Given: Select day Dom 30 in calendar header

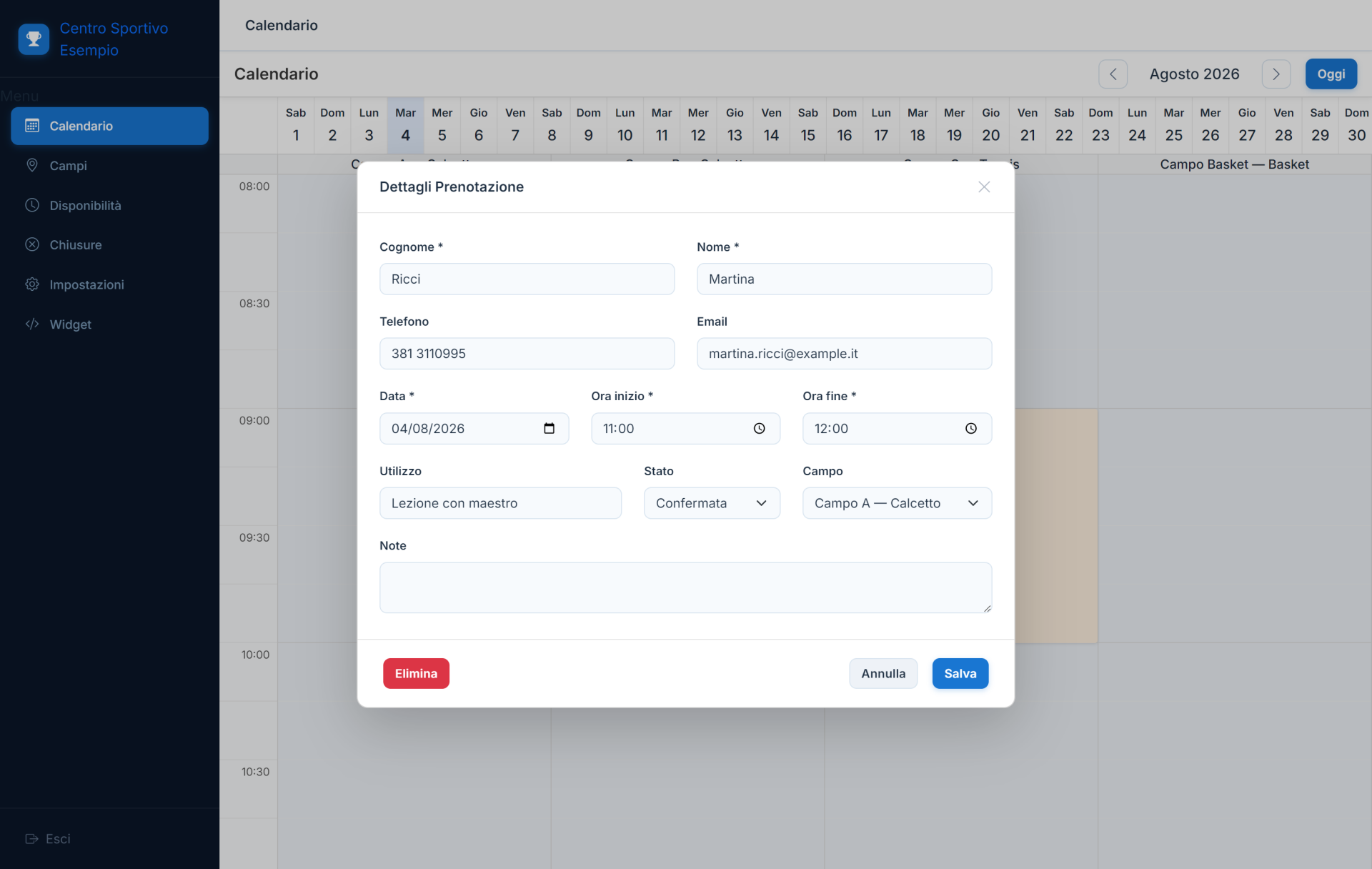Looking at the screenshot, I should pos(1356,125).
